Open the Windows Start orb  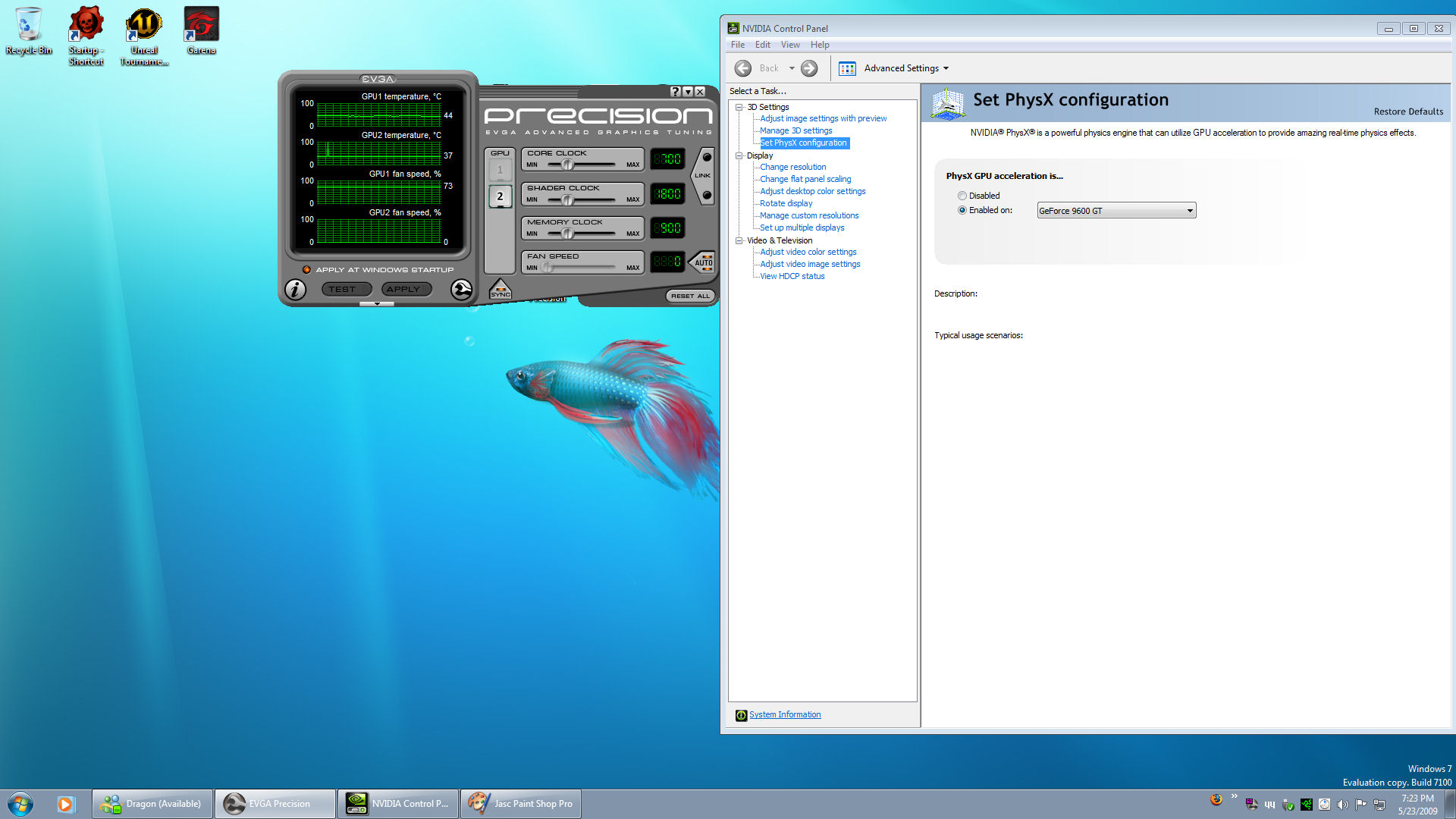pyautogui.click(x=20, y=804)
